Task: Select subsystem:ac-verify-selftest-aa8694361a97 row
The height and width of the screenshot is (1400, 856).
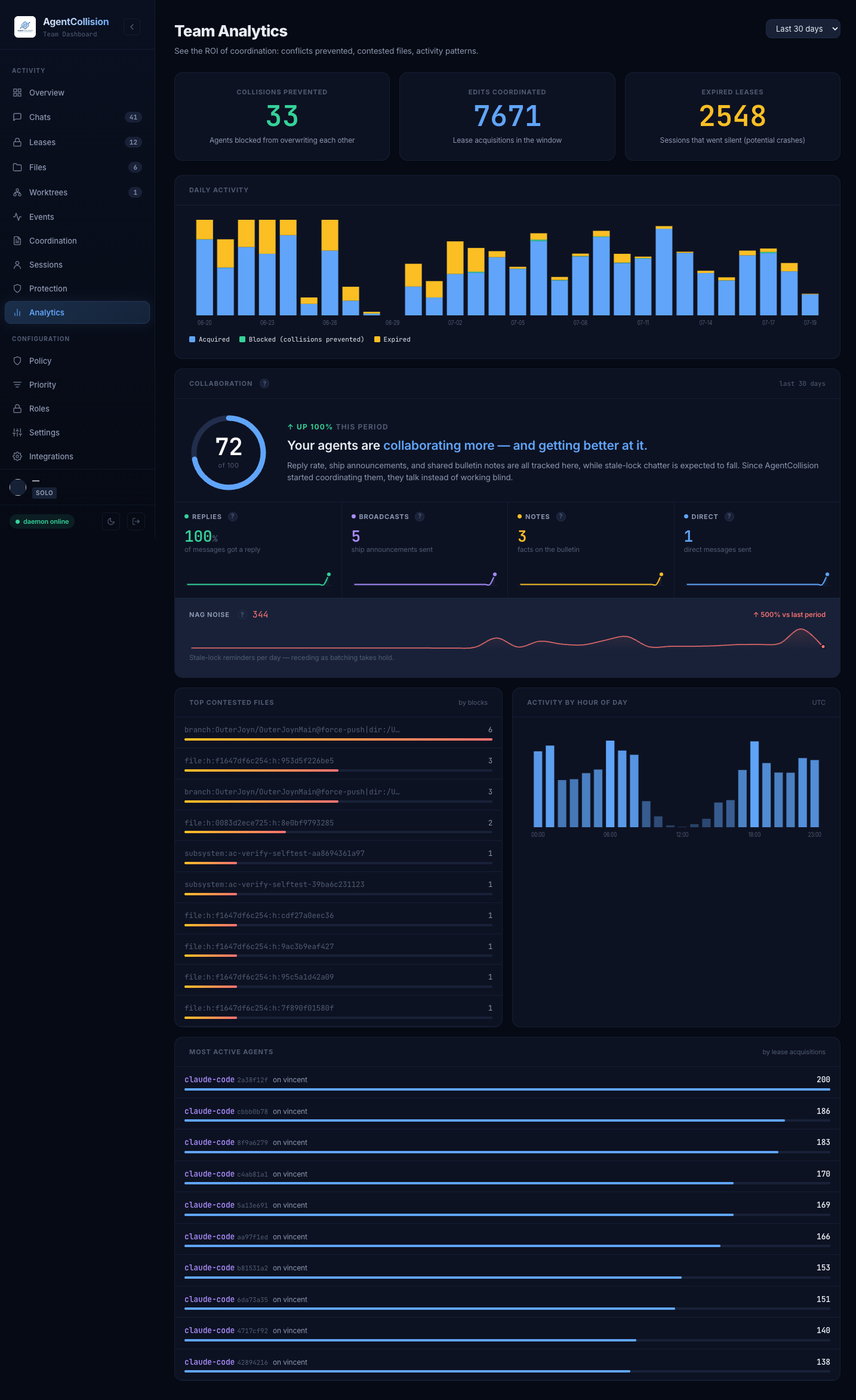Action: click(x=338, y=856)
